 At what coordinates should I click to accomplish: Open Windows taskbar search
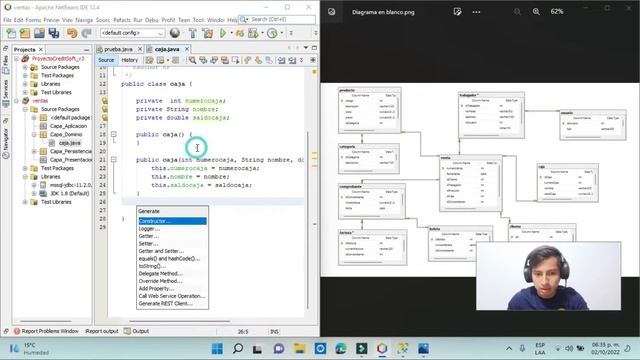(238, 348)
